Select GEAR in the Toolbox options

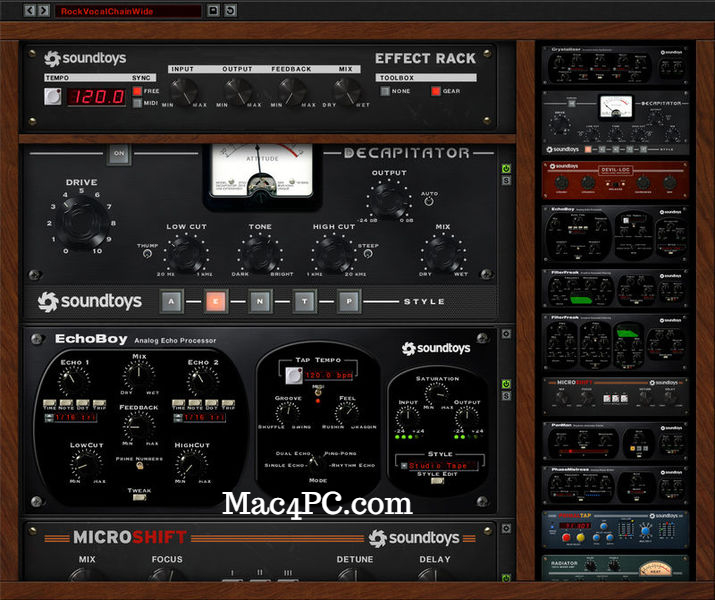(x=436, y=91)
